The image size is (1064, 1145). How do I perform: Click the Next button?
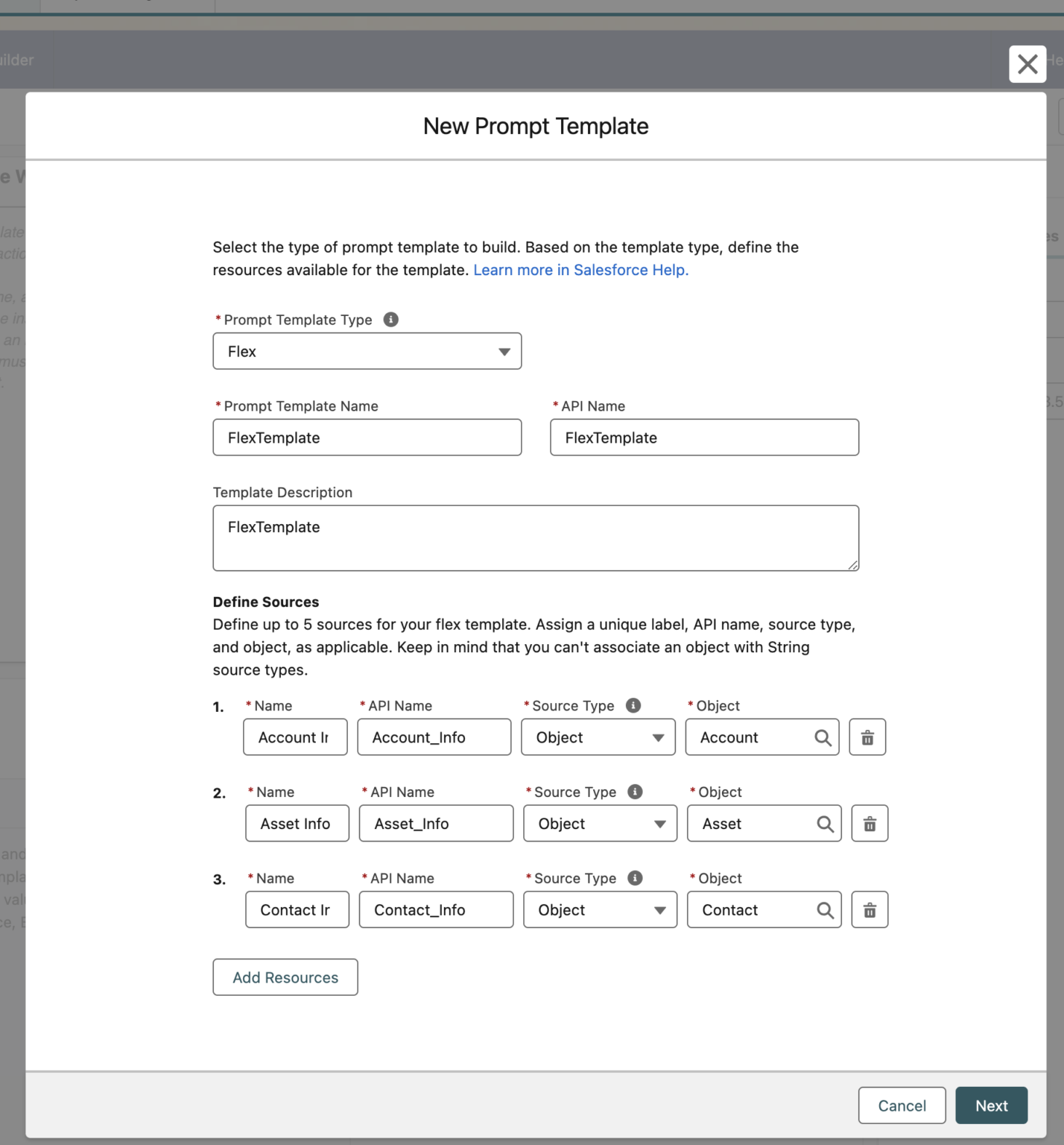click(x=991, y=1105)
